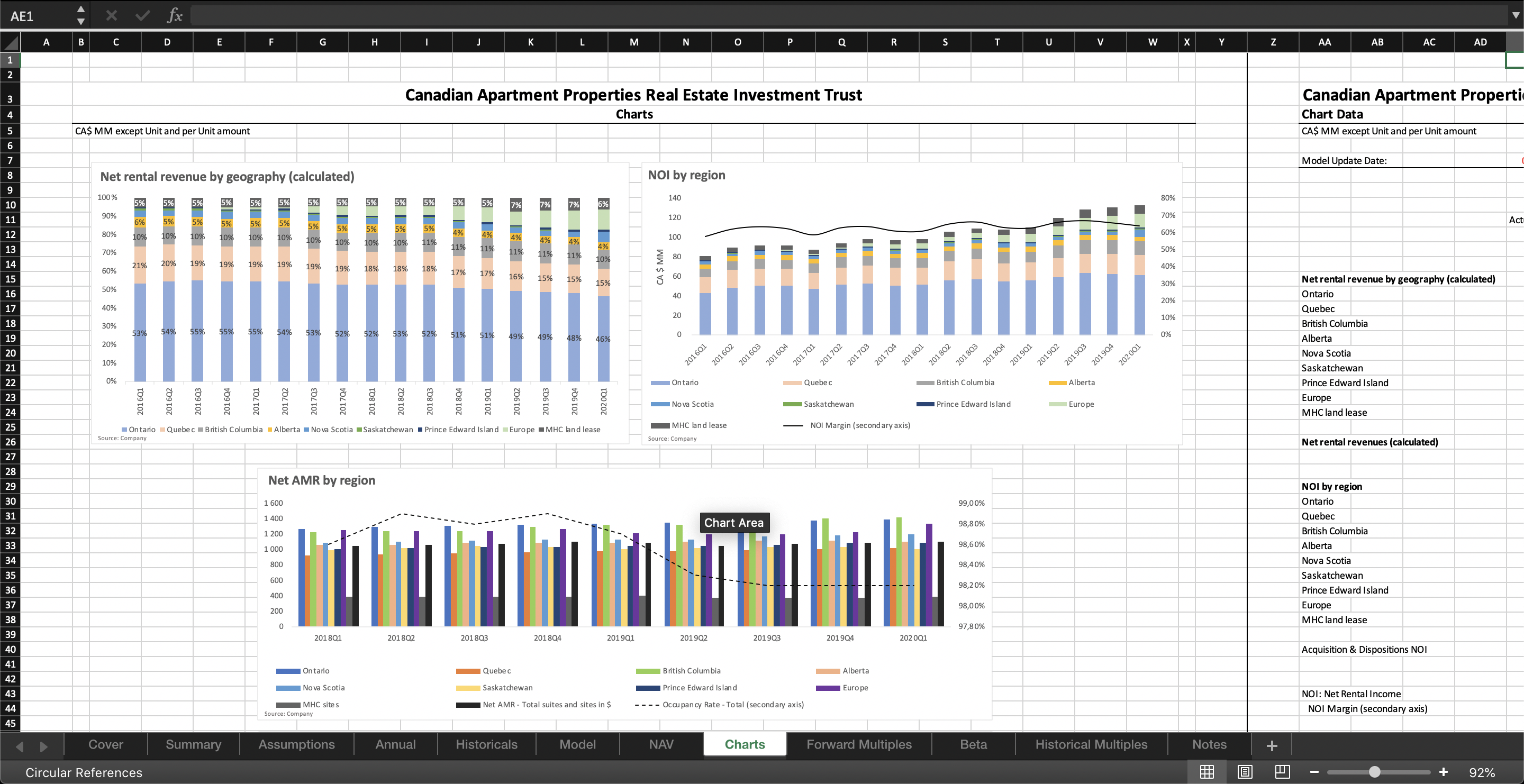Click MHC land lease legend in NOI chart
Screen dimensions: 1524x784
tap(688, 425)
